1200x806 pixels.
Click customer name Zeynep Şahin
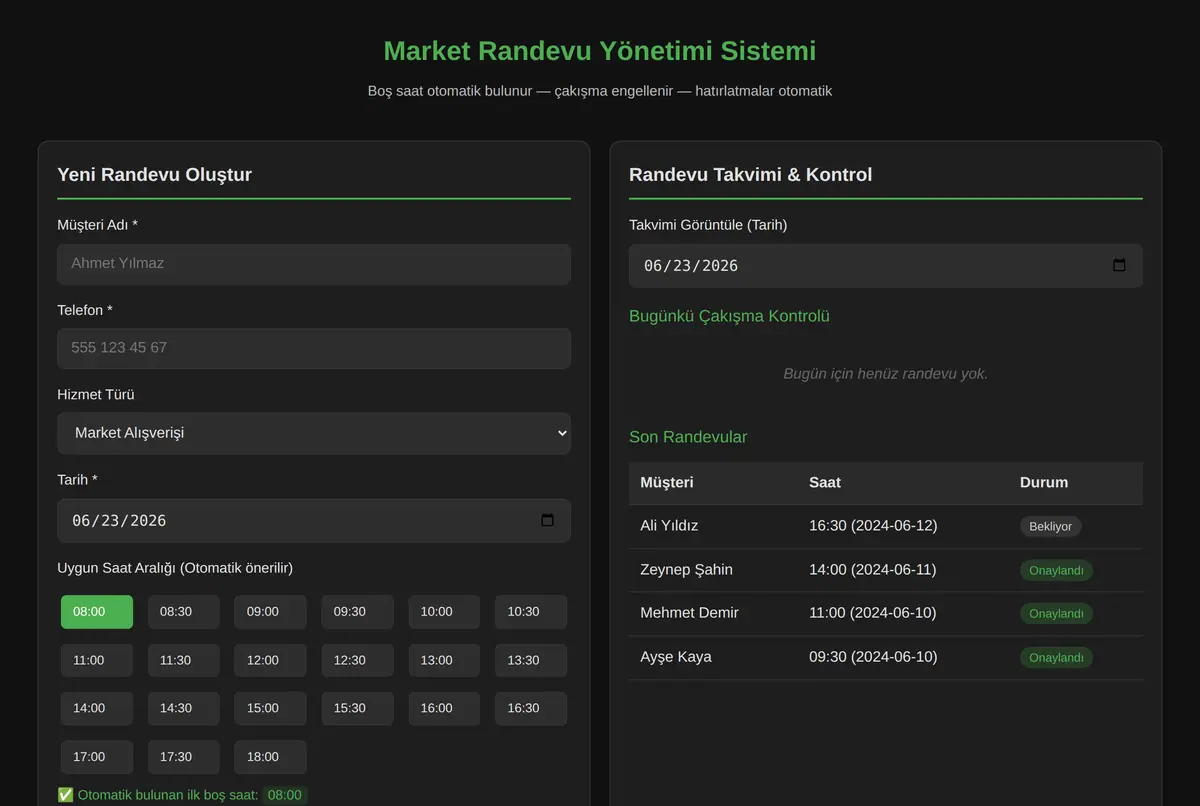click(x=686, y=570)
